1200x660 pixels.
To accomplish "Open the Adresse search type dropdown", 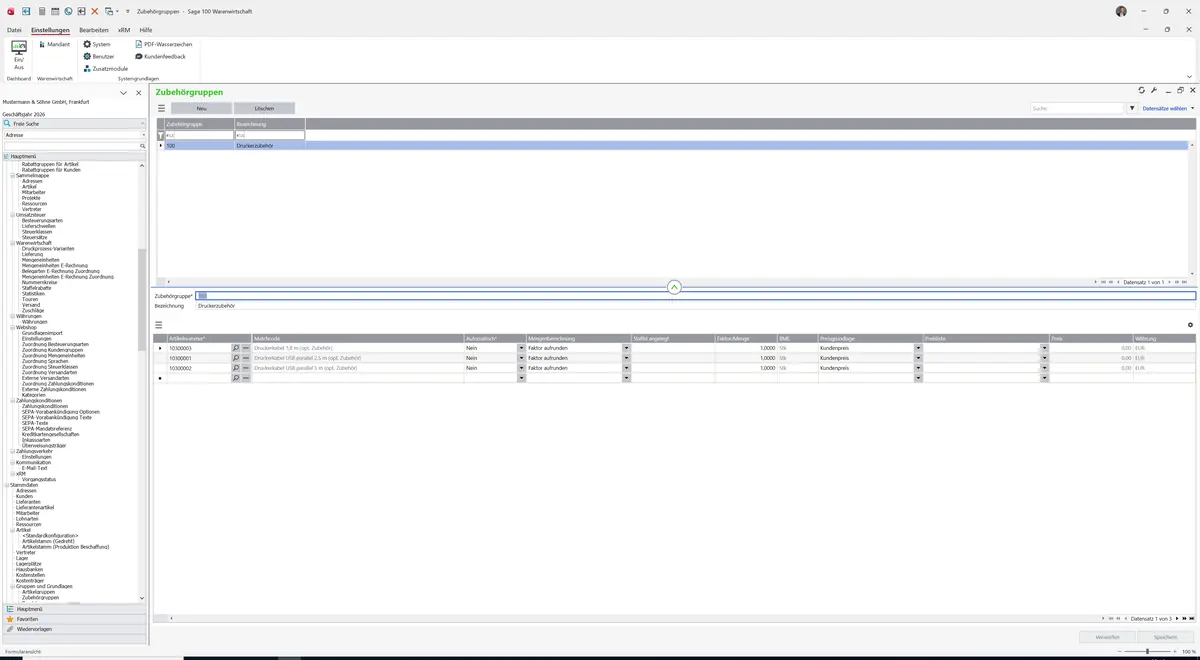I will pos(144,134).
